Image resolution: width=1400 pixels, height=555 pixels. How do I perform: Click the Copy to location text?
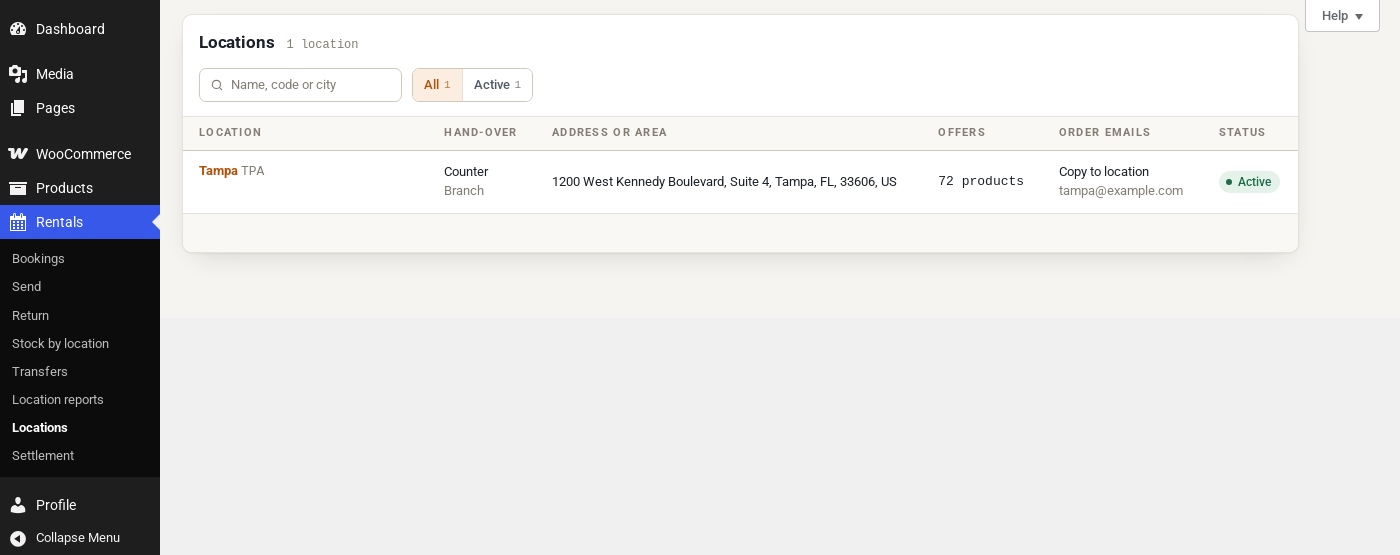[x=1104, y=172]
